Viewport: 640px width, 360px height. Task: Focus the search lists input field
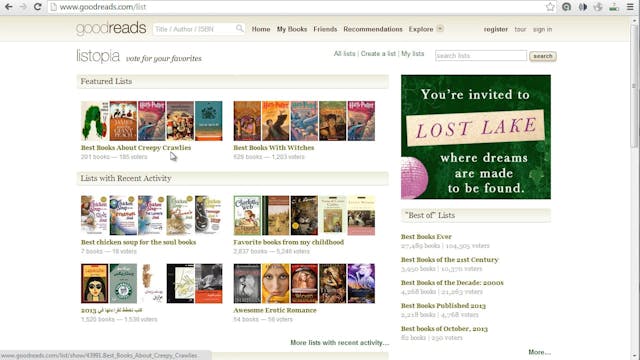tap(481, 56)
